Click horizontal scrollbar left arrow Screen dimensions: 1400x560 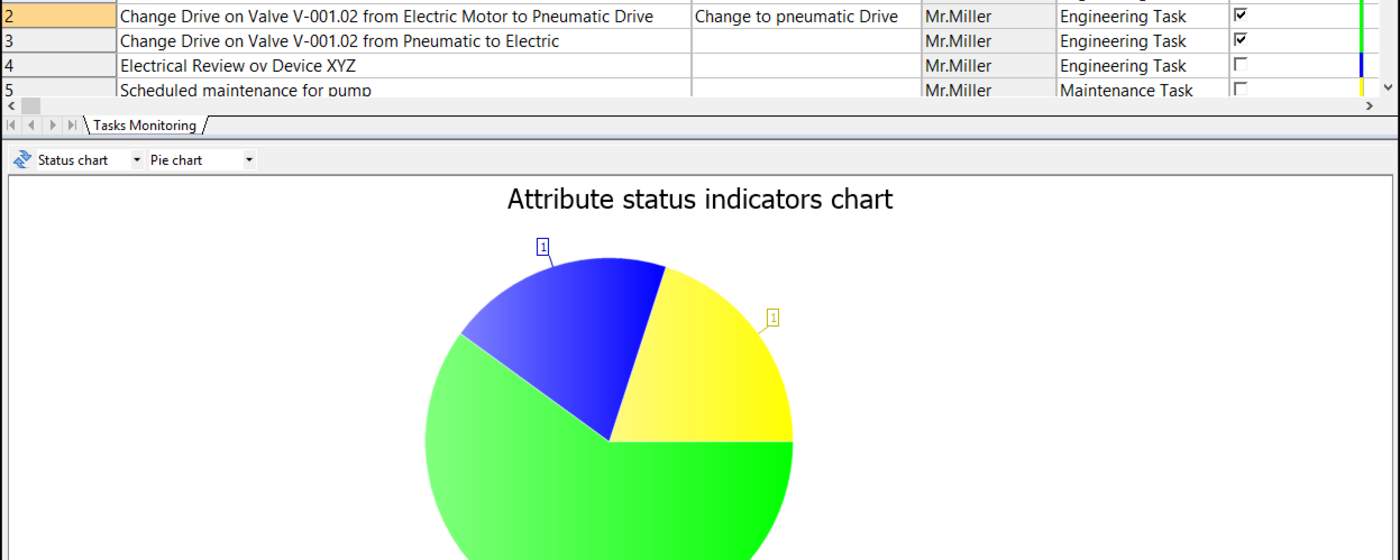pyautogui.click(x=10, y=106)
